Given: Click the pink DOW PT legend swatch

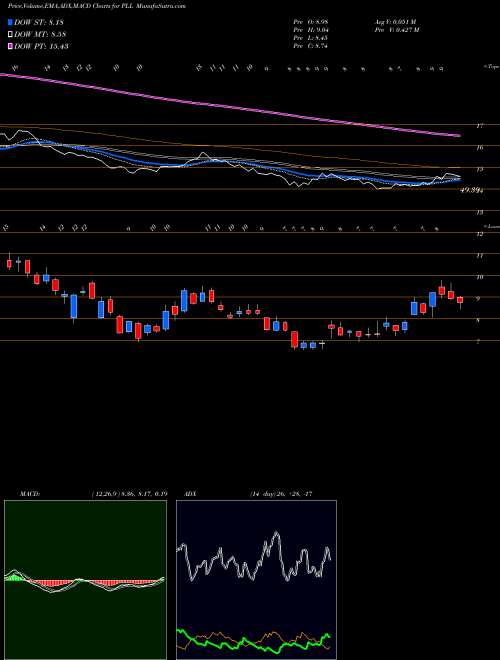Looking at the screenshot, I should (x=10, y=46).
